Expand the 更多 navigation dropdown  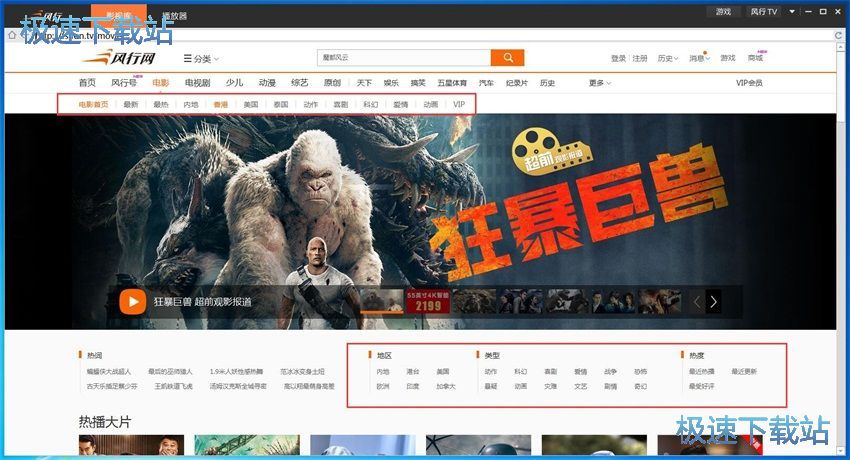[600, 83]
